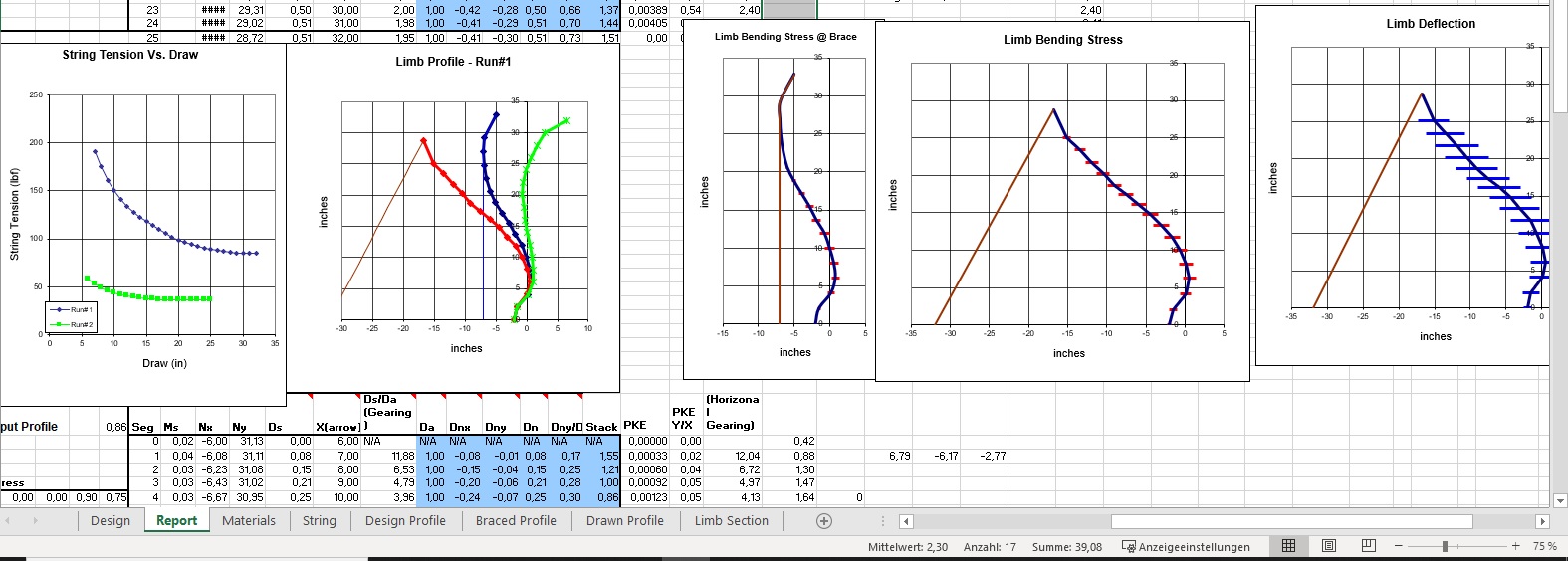
Task: Open Anzeigeeinstellungen display settings
Action: [x=1186, y=547]
